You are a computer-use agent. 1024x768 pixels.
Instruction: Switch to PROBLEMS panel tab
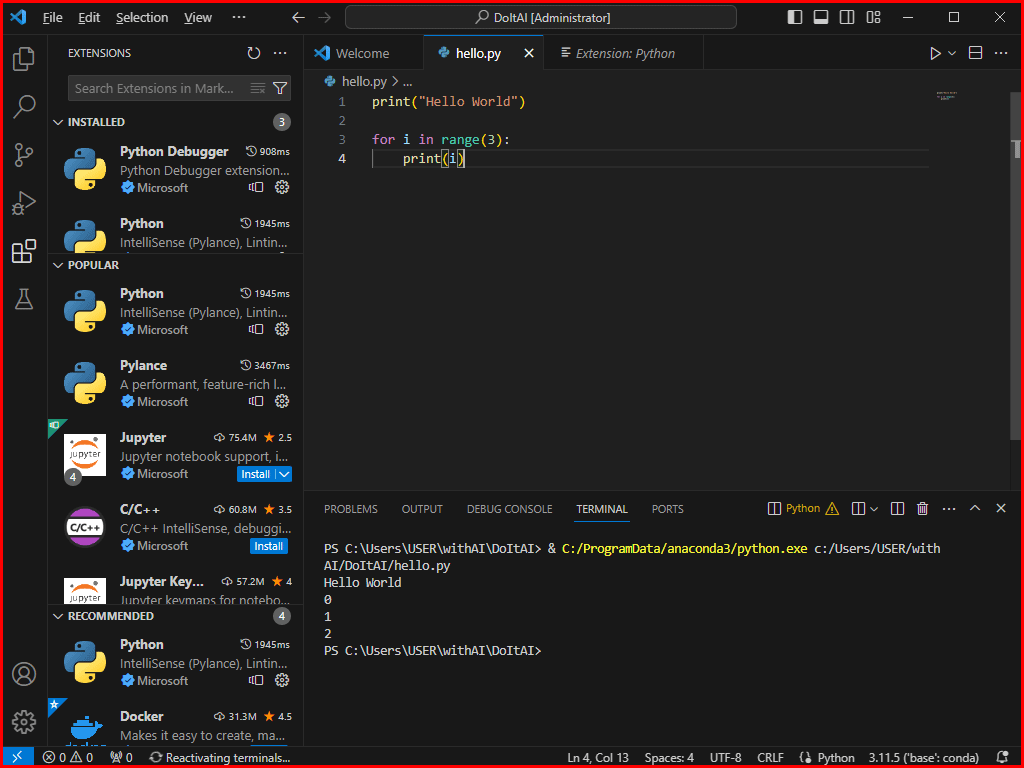coord(351,509)
